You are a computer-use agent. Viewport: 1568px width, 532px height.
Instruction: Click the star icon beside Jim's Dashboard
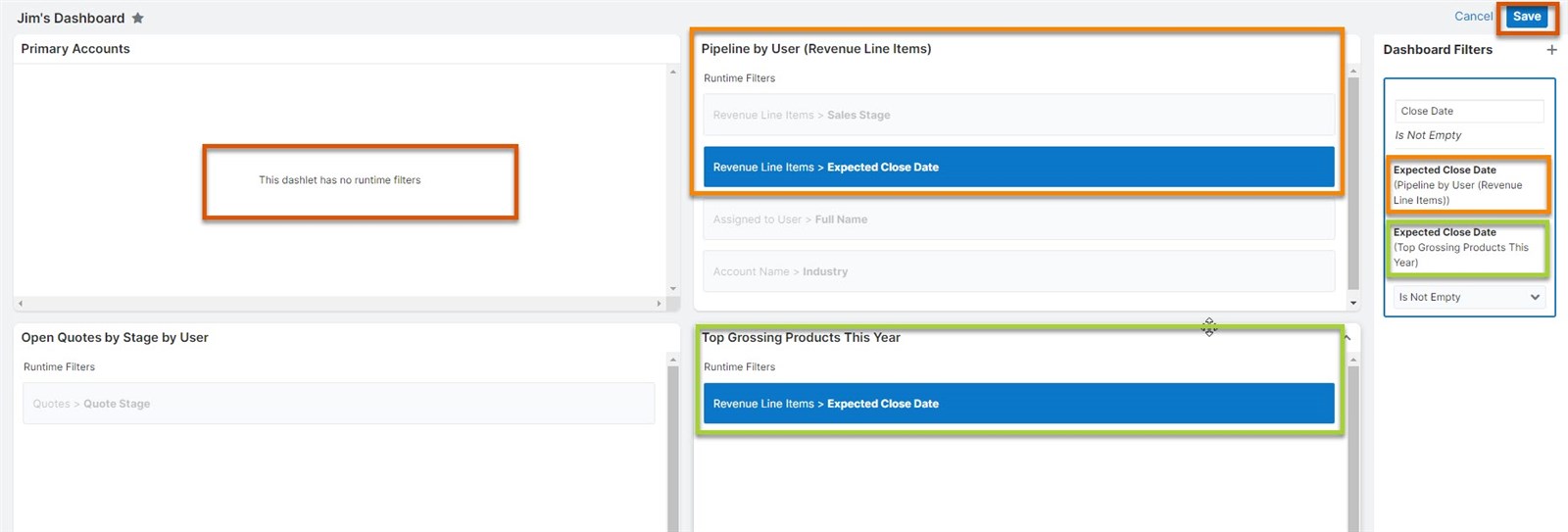pos(138,18)
